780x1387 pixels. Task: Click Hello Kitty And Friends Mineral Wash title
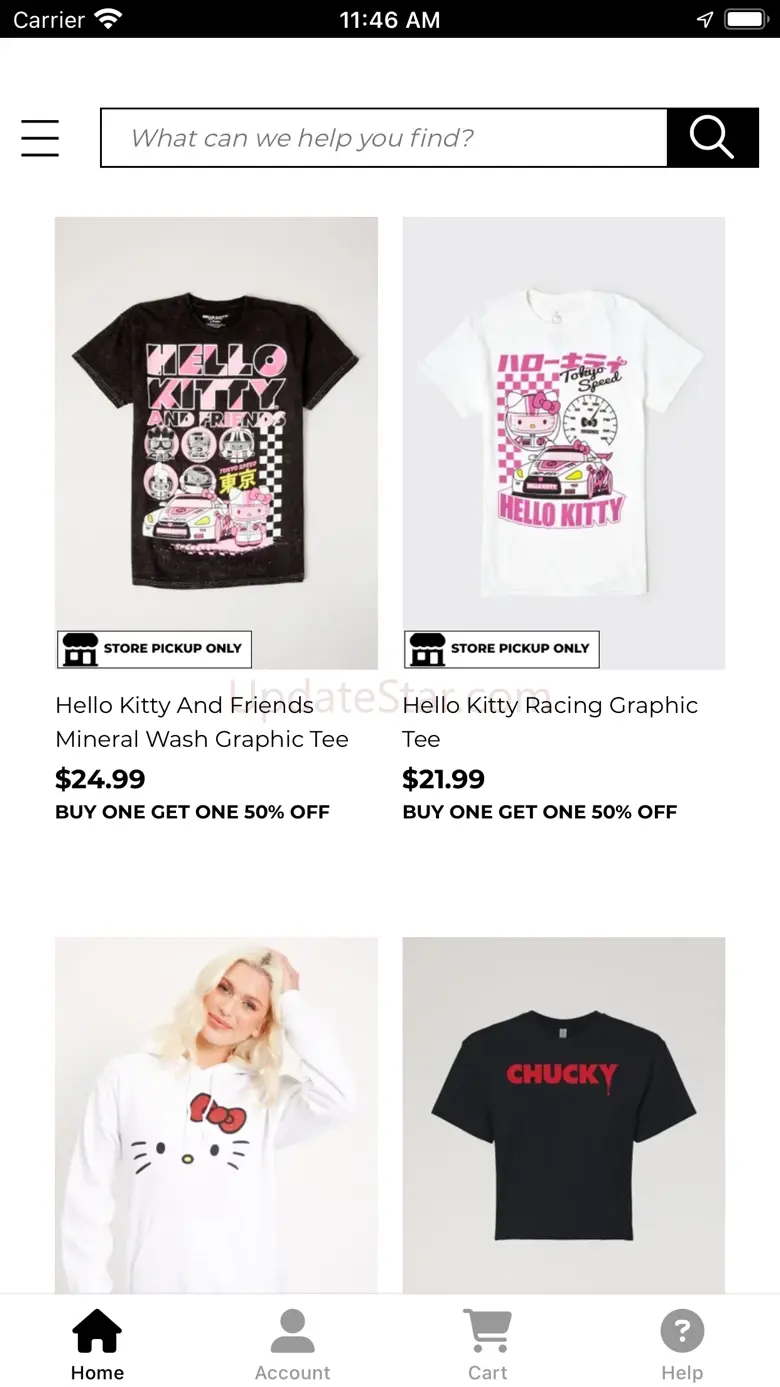coord(202,722)
